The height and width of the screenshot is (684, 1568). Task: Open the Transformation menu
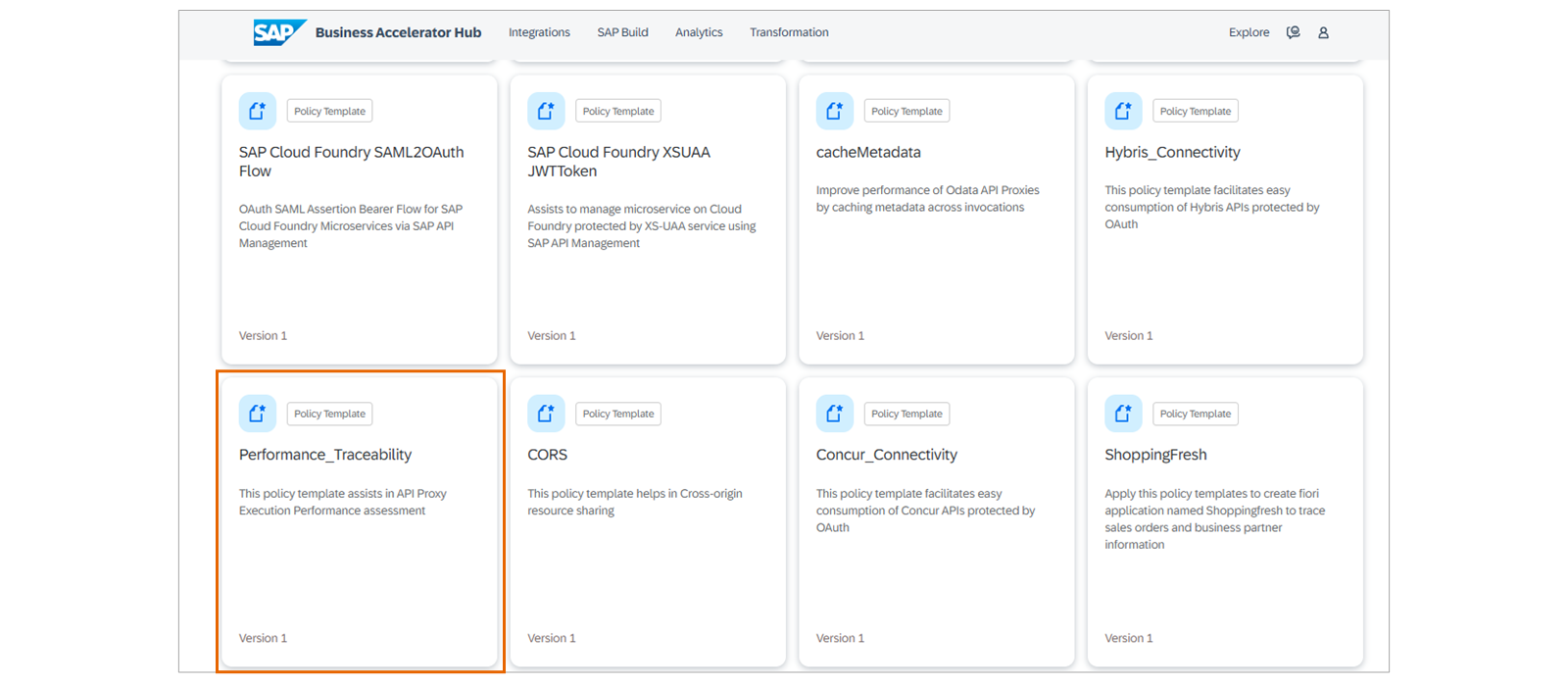coord(789,32)
